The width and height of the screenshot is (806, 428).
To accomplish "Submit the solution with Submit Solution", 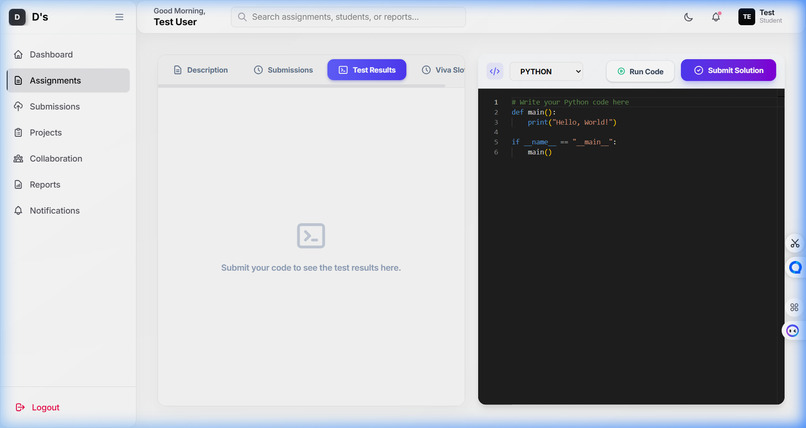I will (x=728, y=70).
